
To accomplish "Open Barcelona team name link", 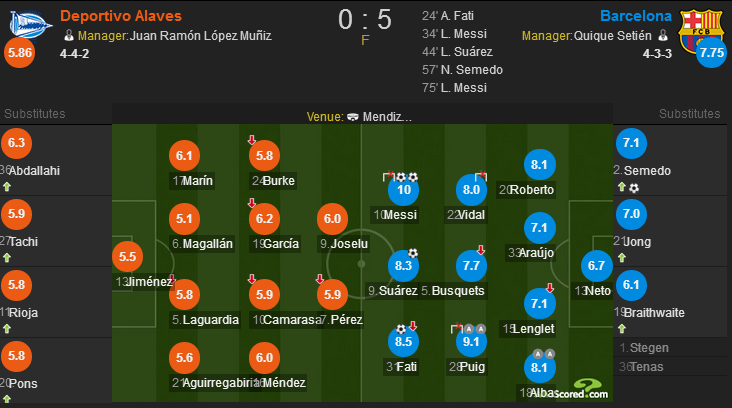I will [636, 16].
